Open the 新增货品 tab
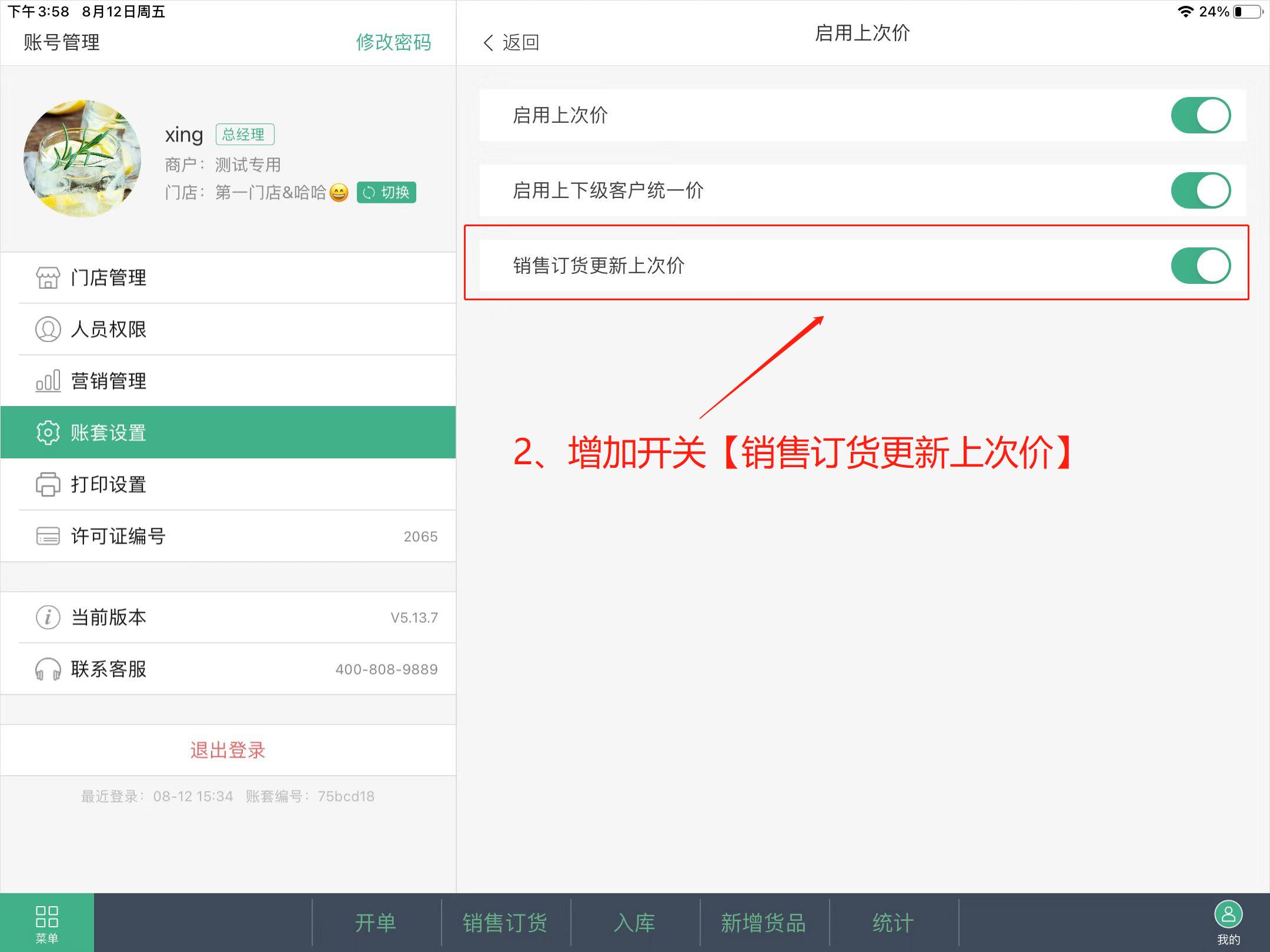Screen dimensions: 1270x952 (764, 923)
